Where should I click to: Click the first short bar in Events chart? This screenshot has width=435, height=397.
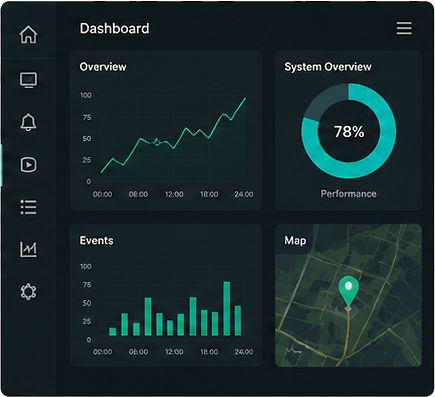113,331
